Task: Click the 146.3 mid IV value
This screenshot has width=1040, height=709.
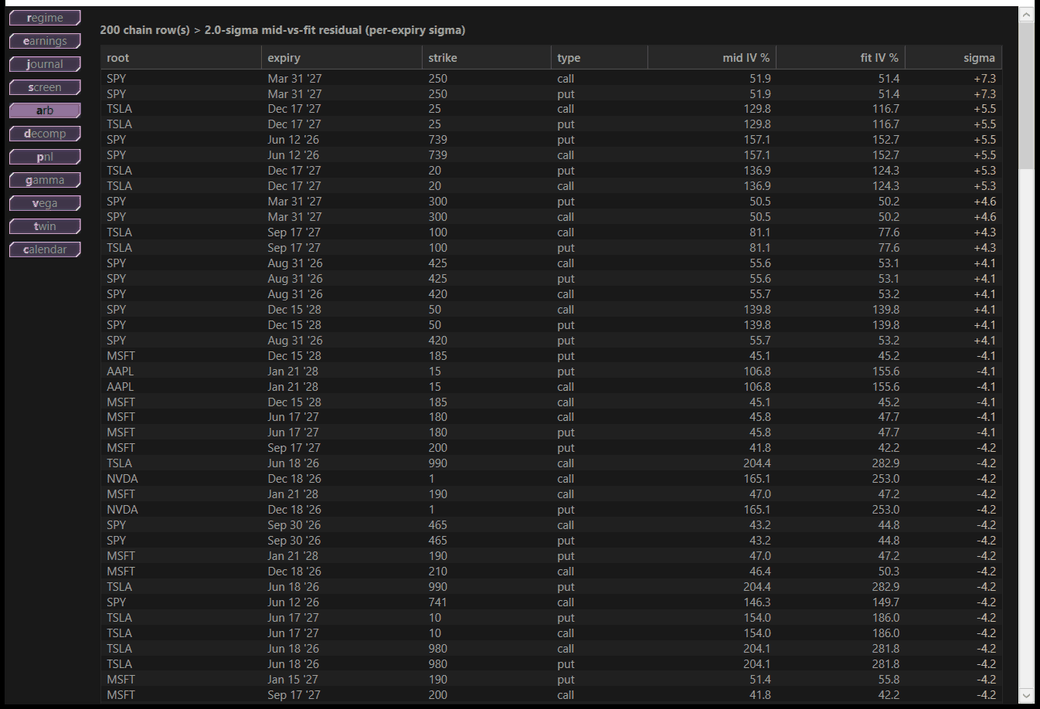Action: coord(757,602)
